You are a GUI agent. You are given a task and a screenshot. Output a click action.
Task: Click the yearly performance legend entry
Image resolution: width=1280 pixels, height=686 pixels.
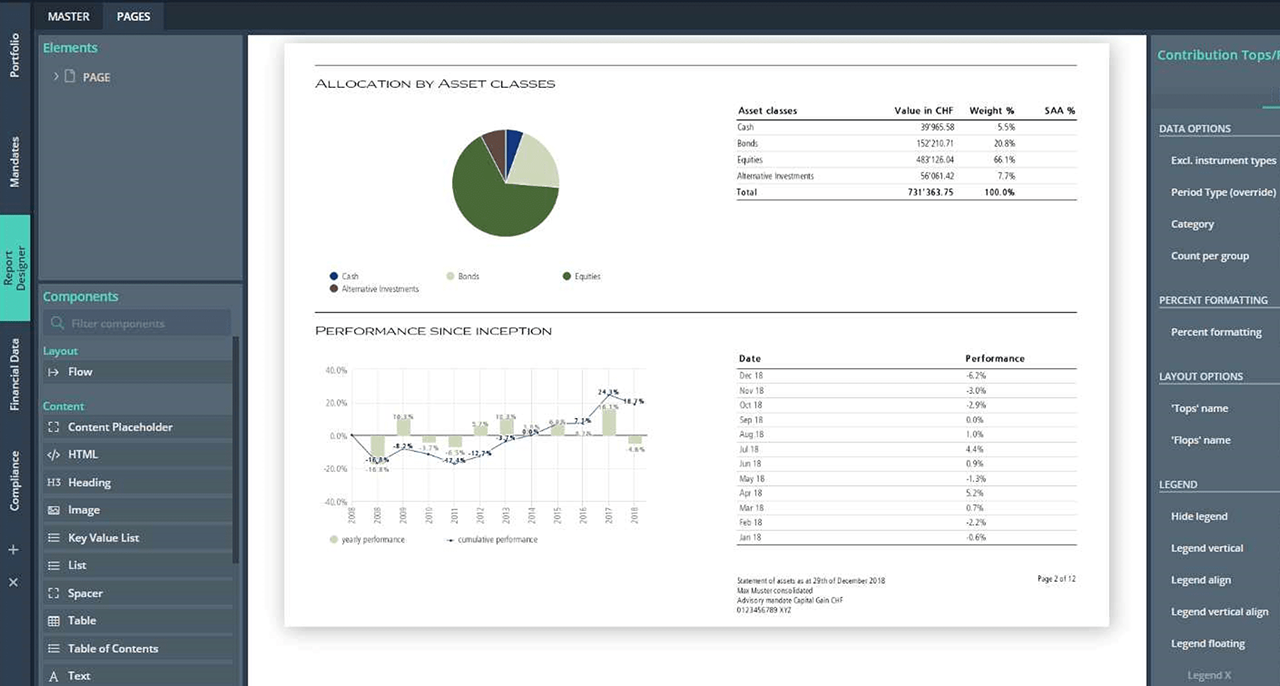(367, 540)
